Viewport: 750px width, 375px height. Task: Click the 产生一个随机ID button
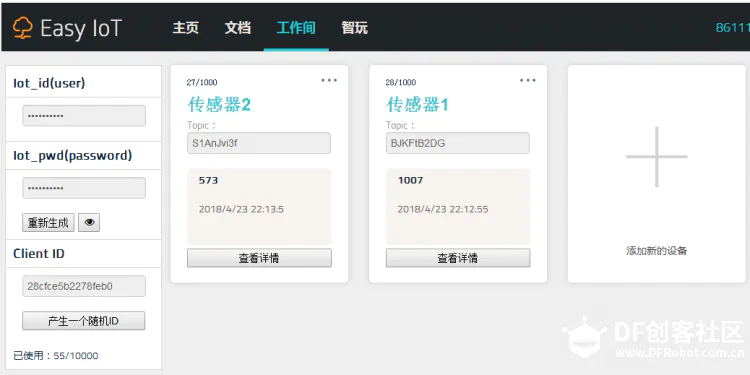point(84,321)
